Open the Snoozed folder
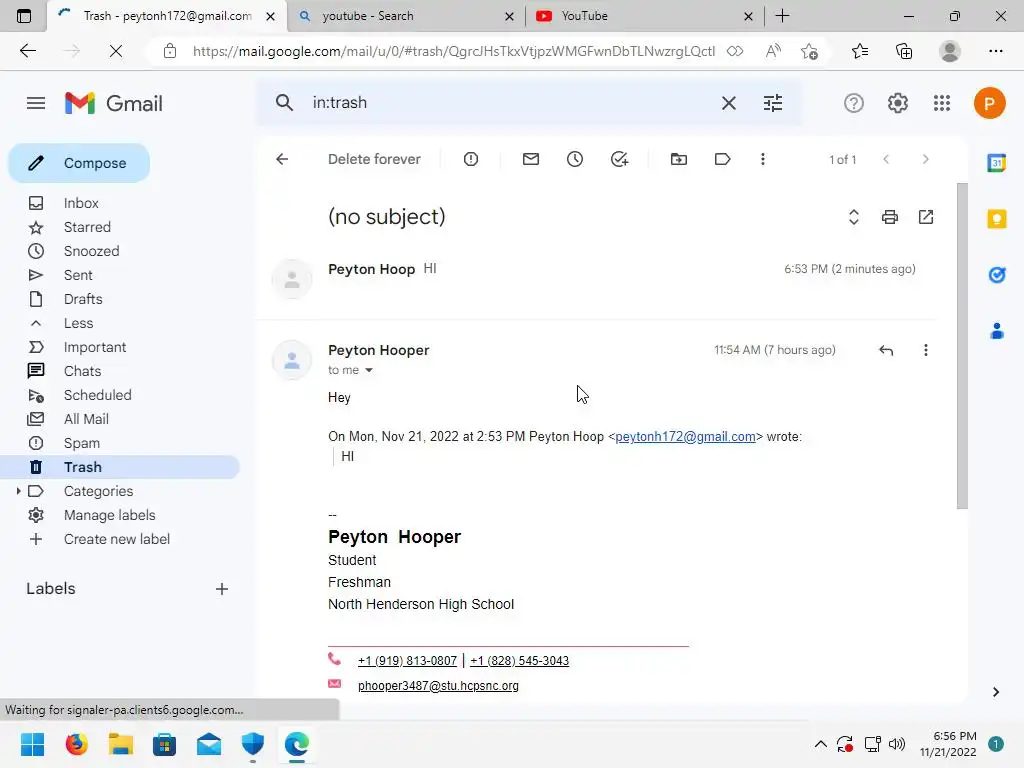This screenshot has height=768, width=1024. coord(91,251)
